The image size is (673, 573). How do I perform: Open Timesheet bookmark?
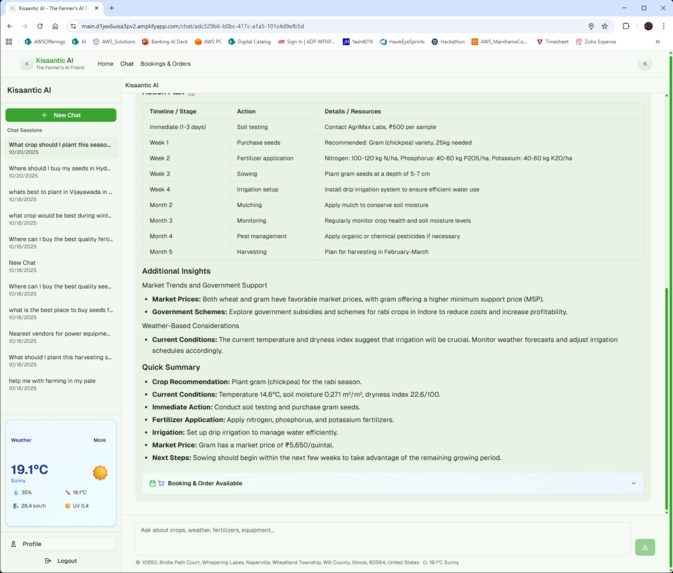(552, 42)
